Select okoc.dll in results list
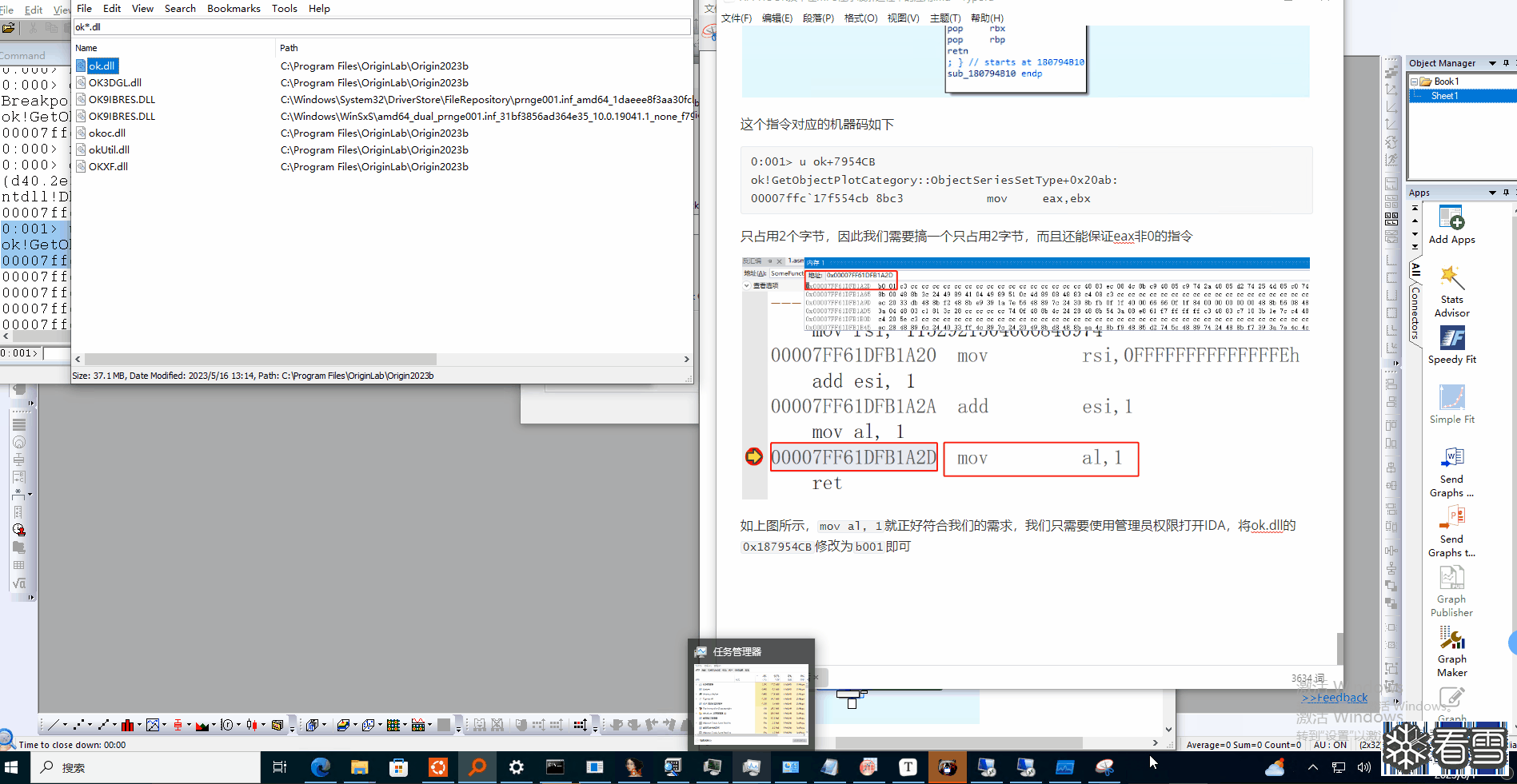1517x784 pixels. (107, 133)
